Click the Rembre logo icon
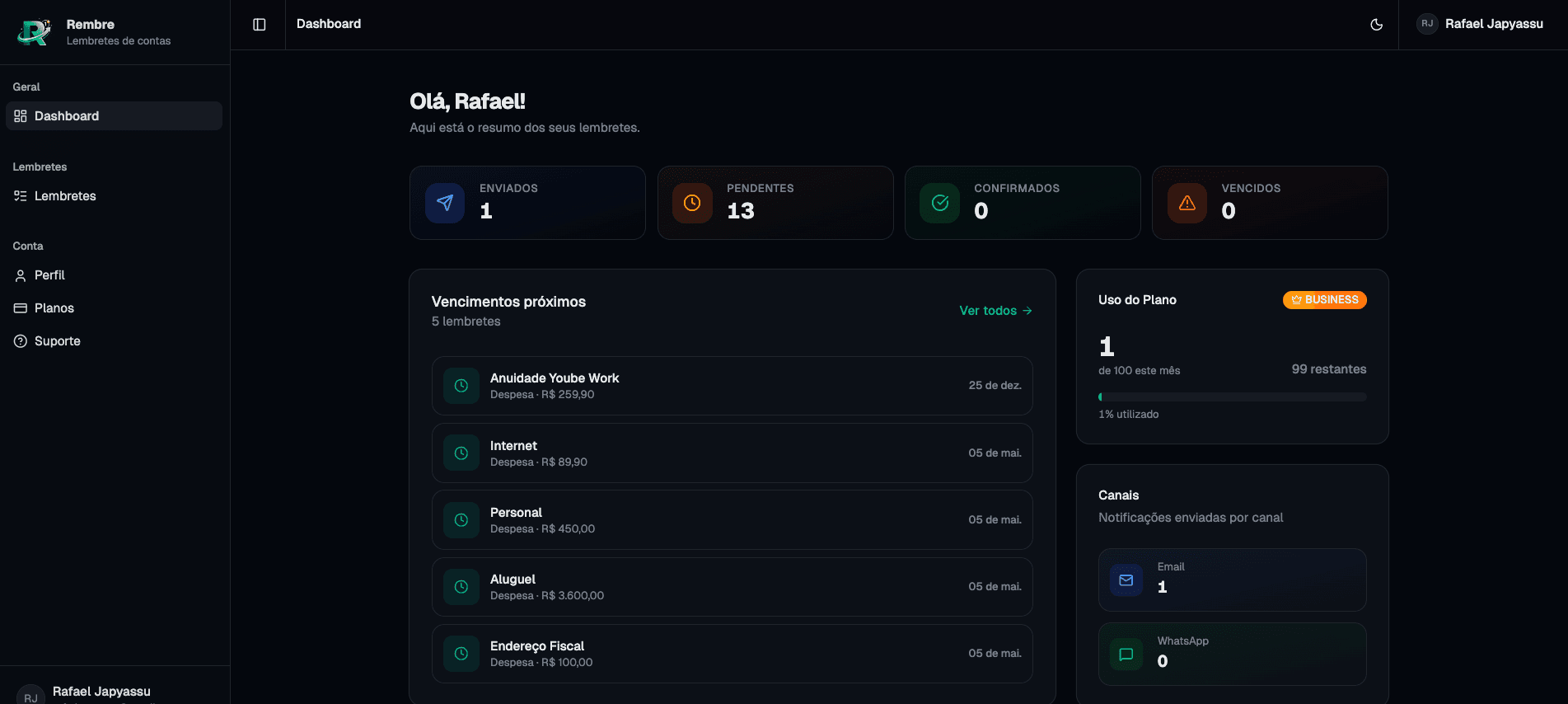 point(35,32)
